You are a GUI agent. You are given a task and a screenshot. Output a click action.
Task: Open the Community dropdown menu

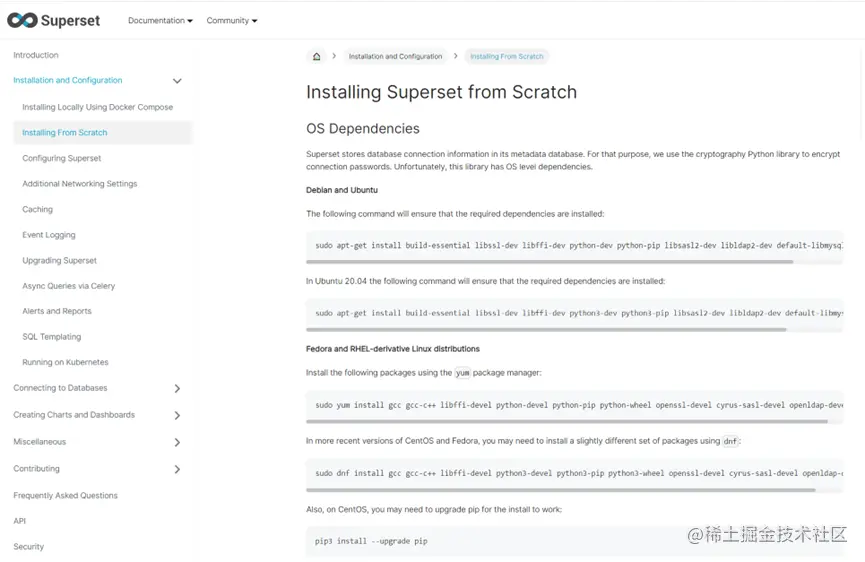point(232,21)
